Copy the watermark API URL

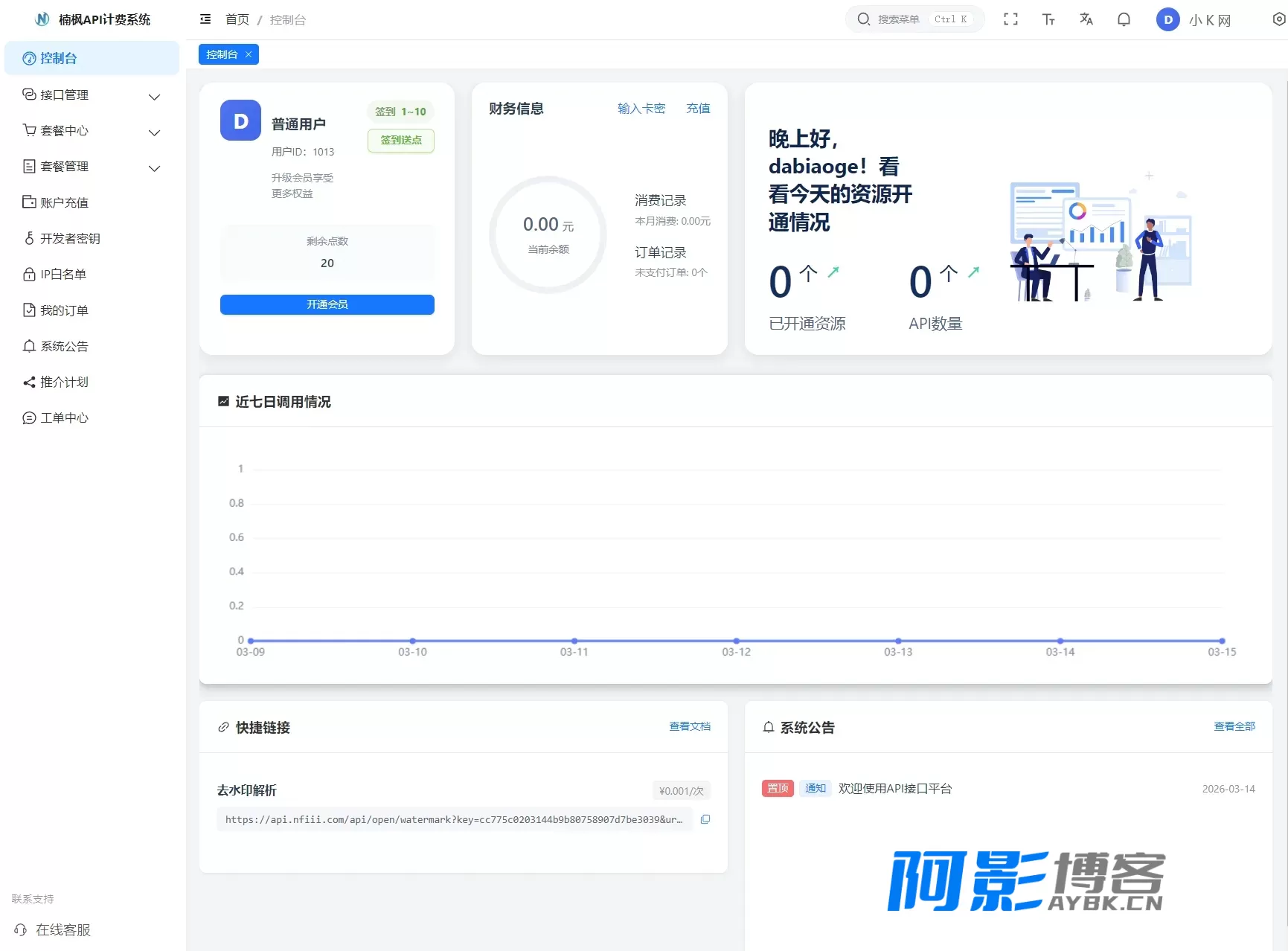point(705,819)
